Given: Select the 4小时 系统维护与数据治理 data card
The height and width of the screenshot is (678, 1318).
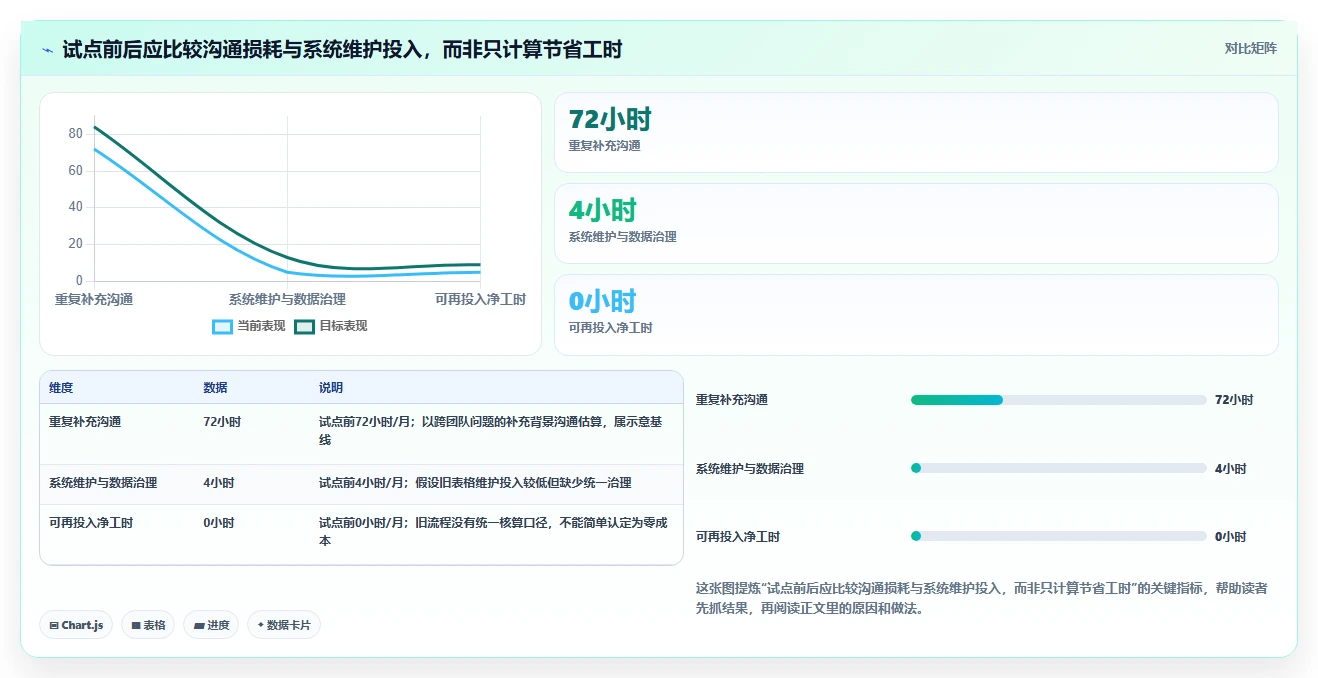Looking at the screenshot, I should [x=916, y=223].
